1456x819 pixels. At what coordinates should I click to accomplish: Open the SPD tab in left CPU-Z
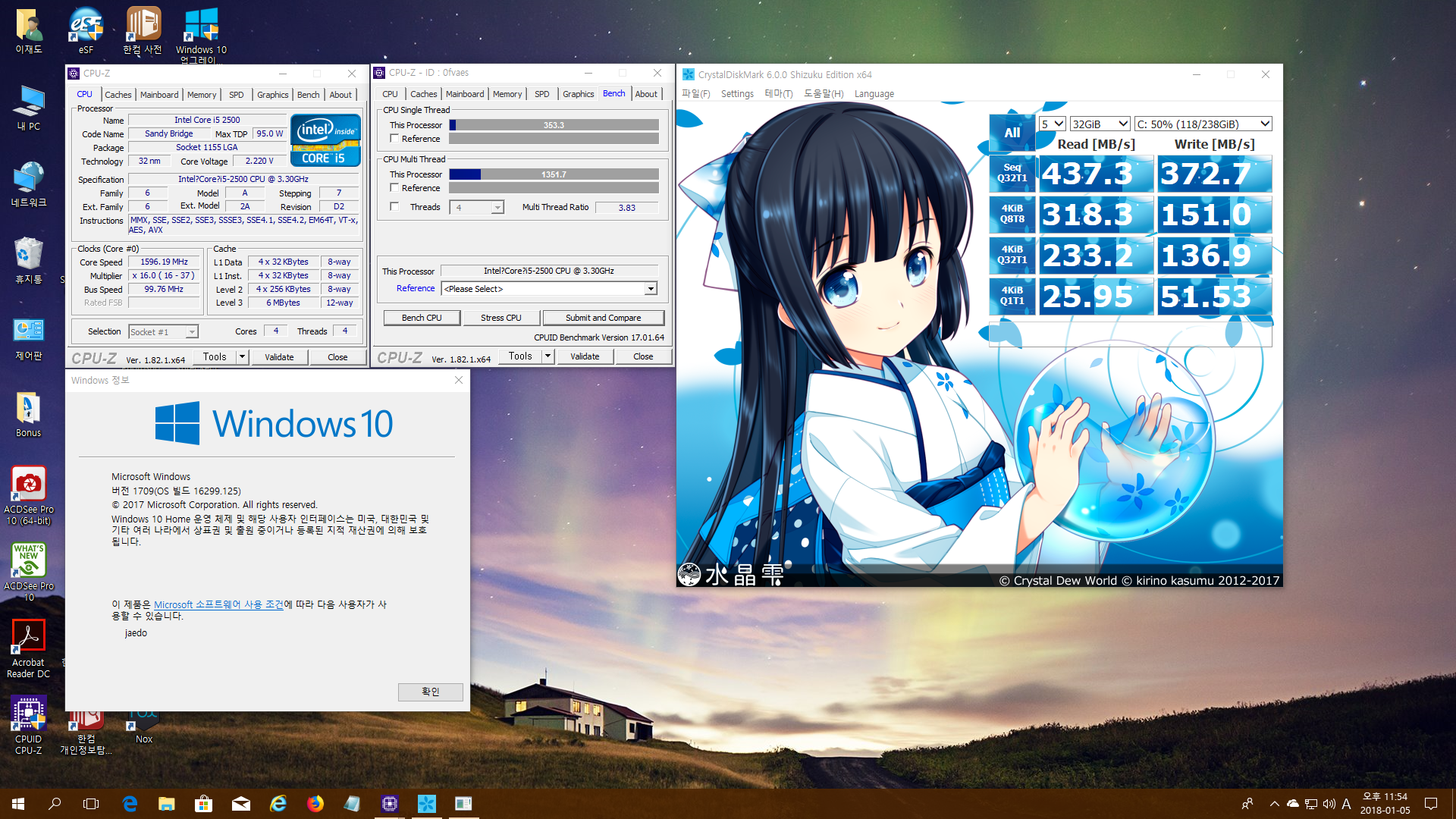click(x=237, y=95)
